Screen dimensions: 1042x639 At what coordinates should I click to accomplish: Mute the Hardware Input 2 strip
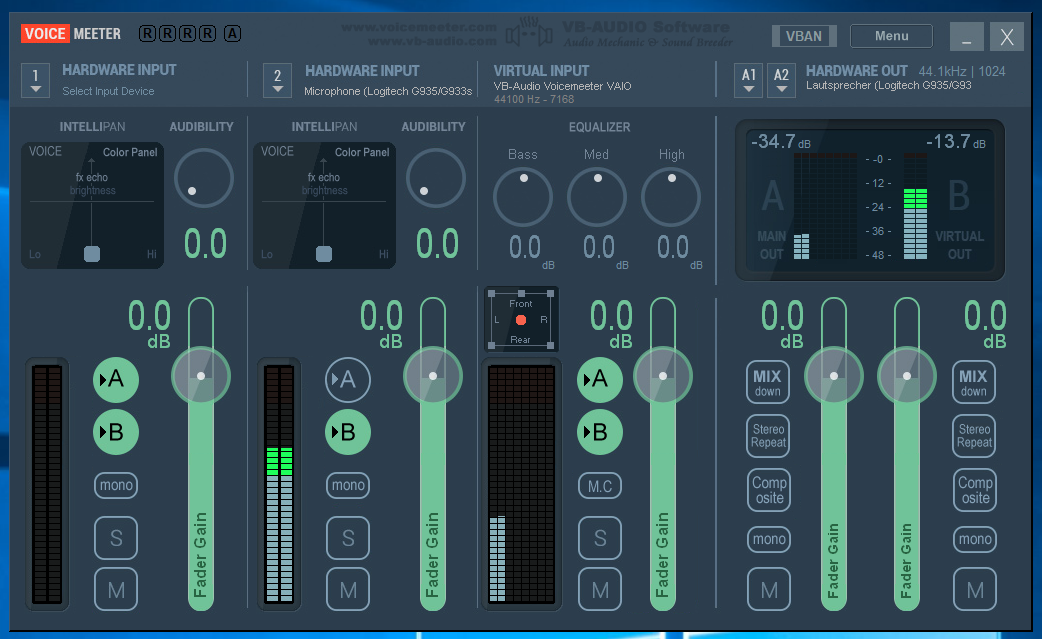click(x=348, y=589)
